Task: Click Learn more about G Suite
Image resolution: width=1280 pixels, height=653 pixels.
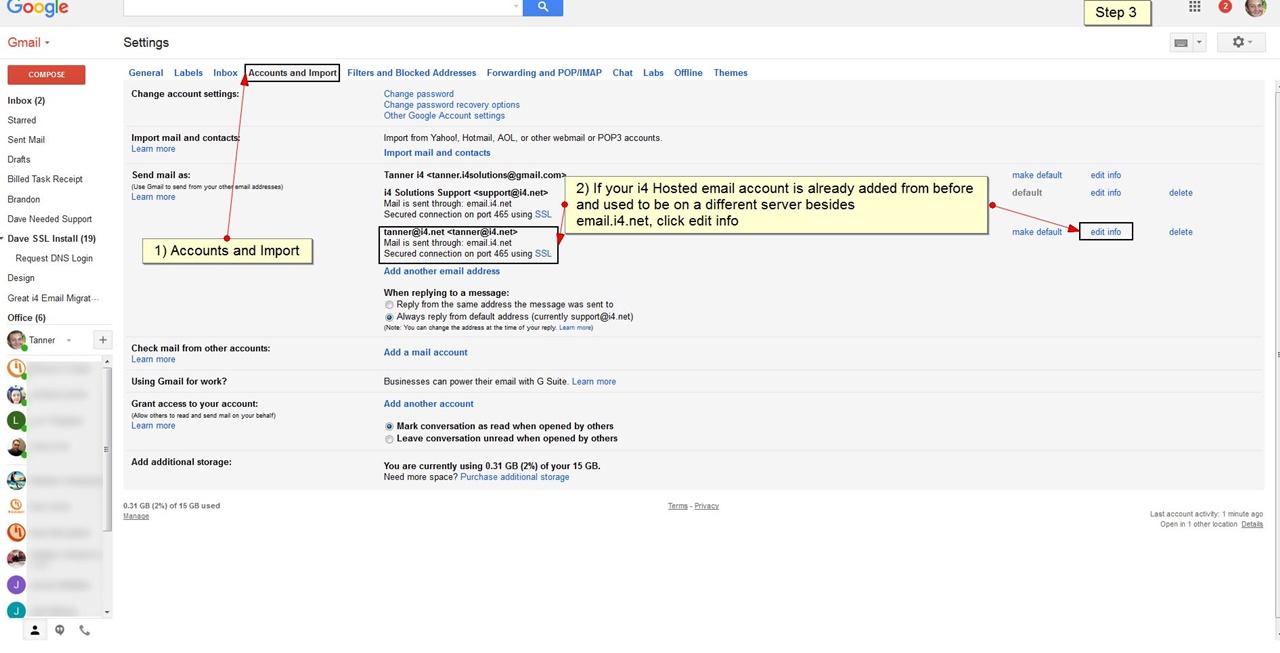Action: (x=594, y=382)
